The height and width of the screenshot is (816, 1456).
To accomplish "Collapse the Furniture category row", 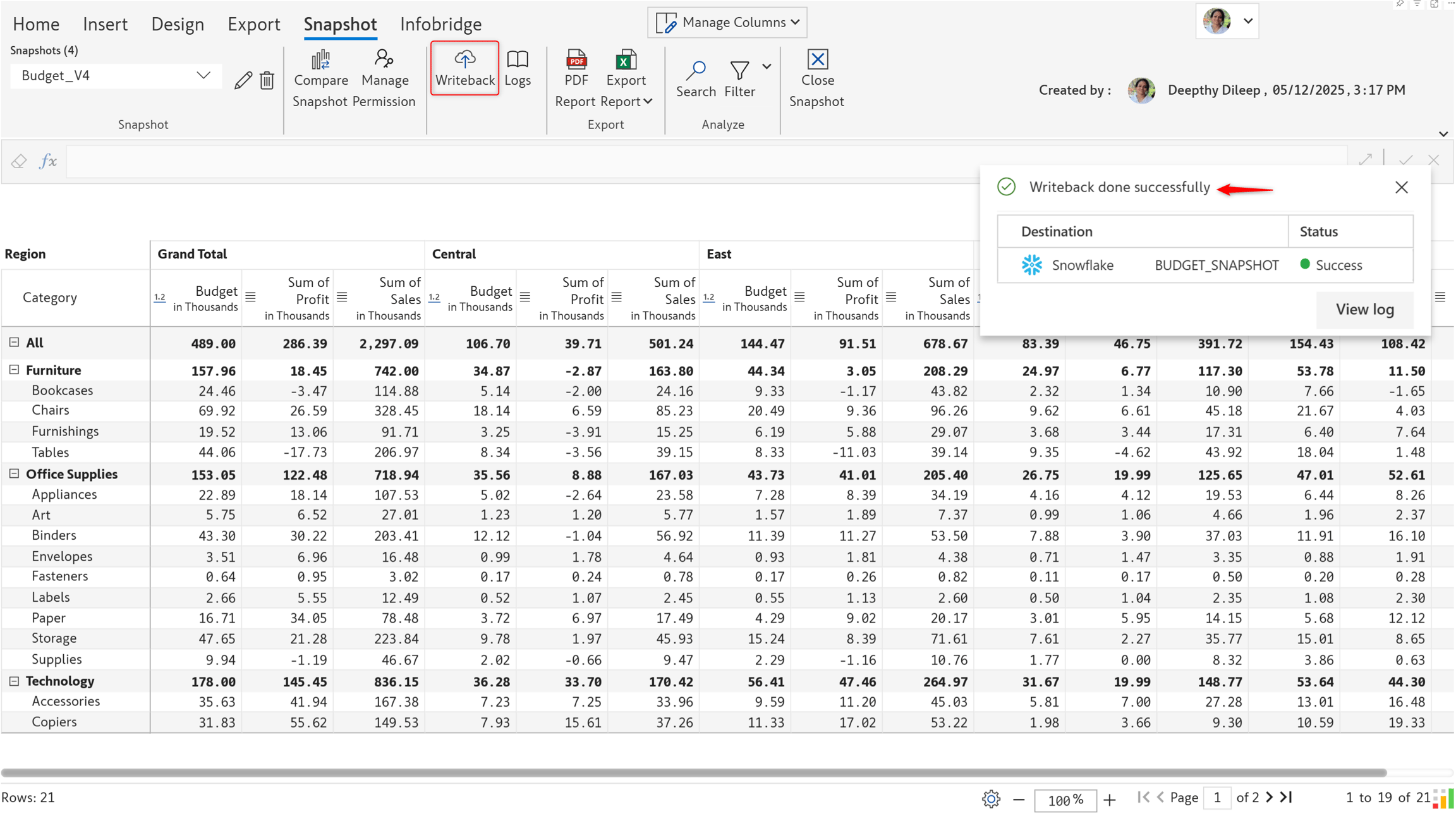I will 14,370.
